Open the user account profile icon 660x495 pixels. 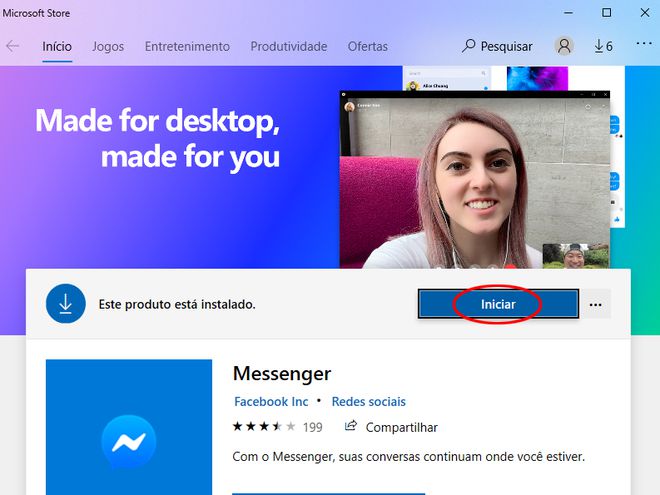click(564, 46)
